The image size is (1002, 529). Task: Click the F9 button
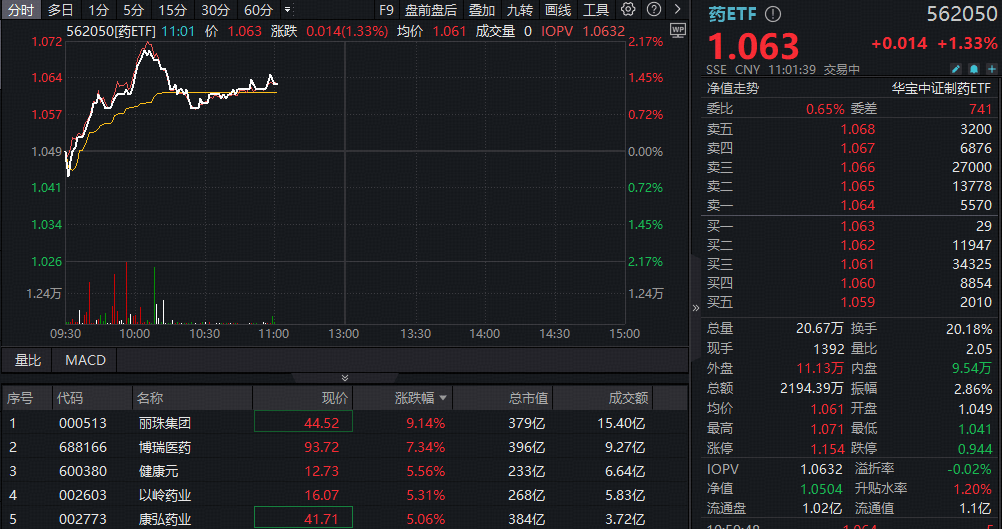click(387, 10)
